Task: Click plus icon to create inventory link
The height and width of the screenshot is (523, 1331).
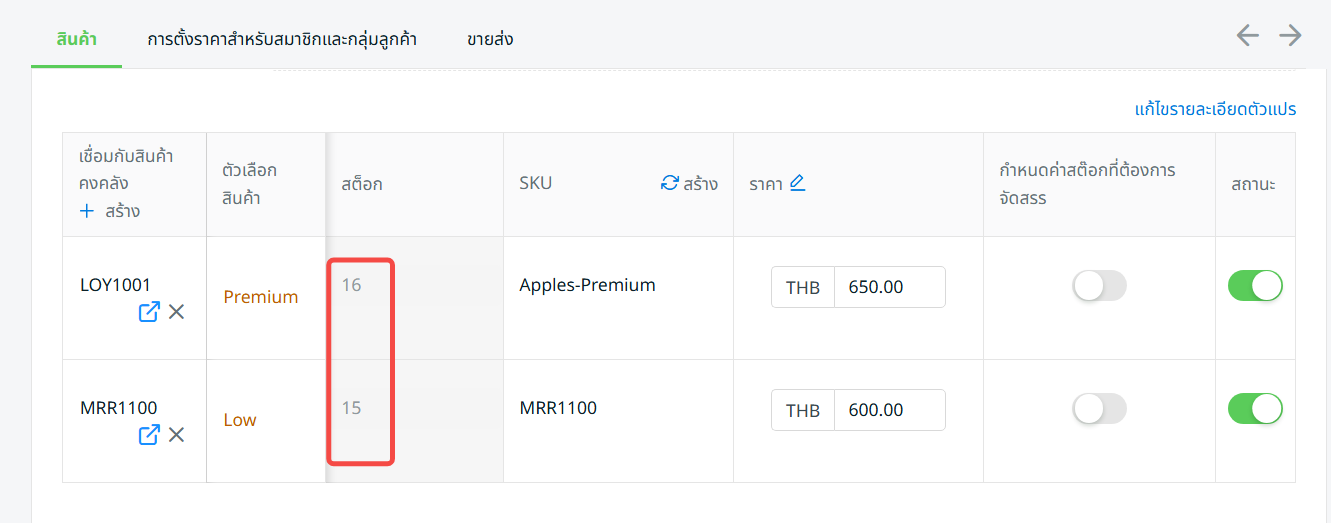Action: tap(87, 211)
